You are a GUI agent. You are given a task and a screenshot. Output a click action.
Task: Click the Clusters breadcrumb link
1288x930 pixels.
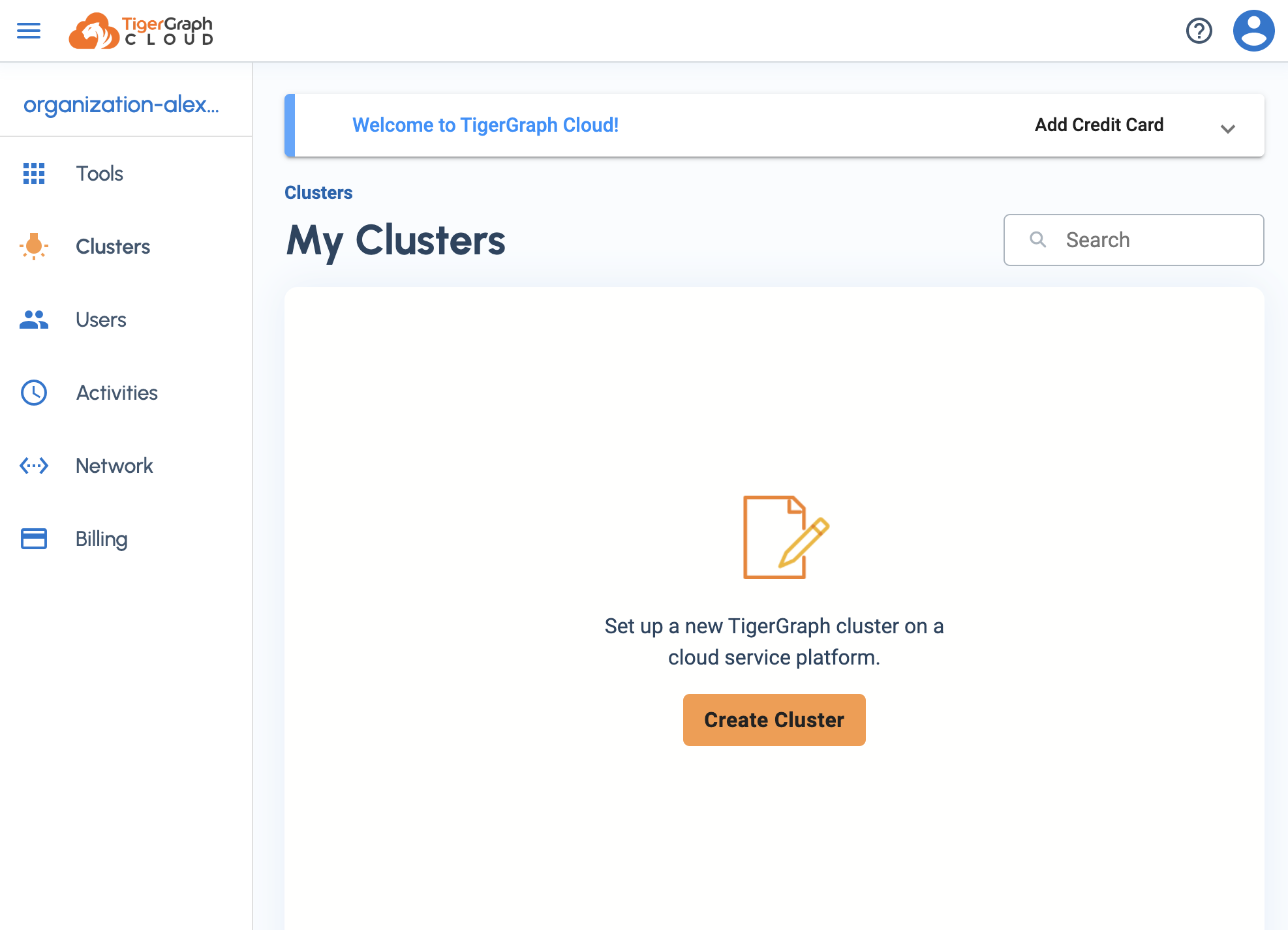pos(318,192)
